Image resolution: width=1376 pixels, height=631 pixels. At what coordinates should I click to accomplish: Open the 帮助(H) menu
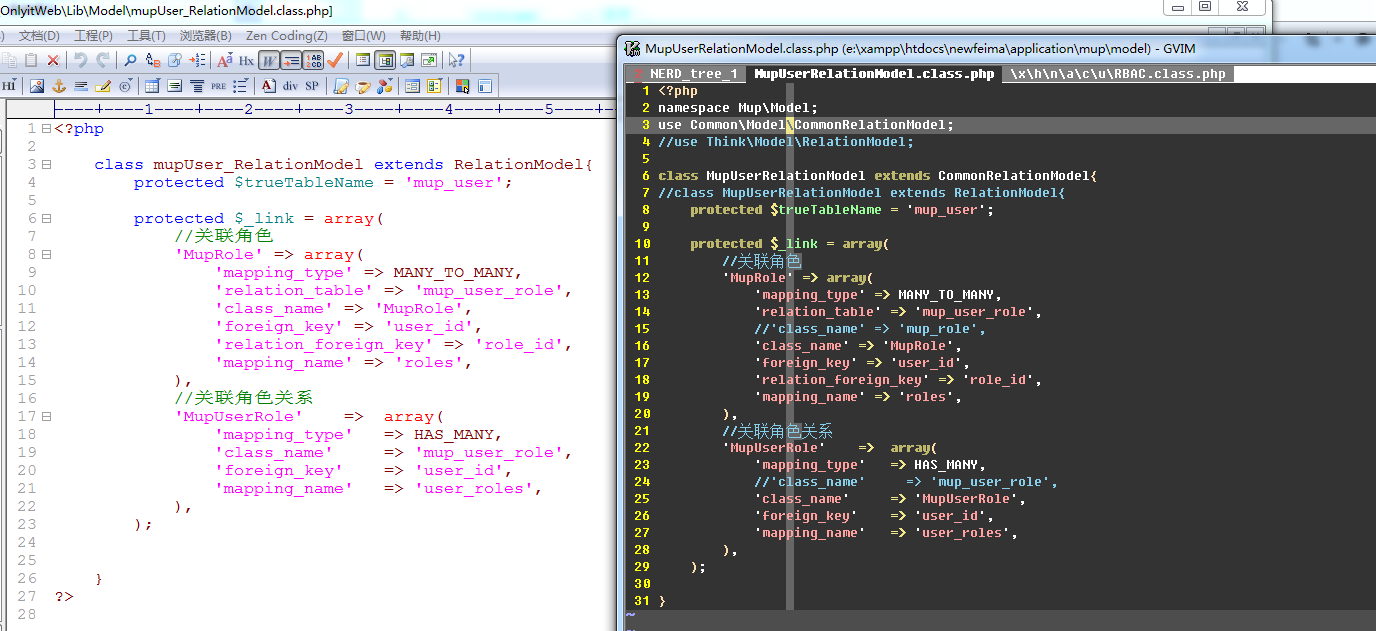tap(419, 35)
